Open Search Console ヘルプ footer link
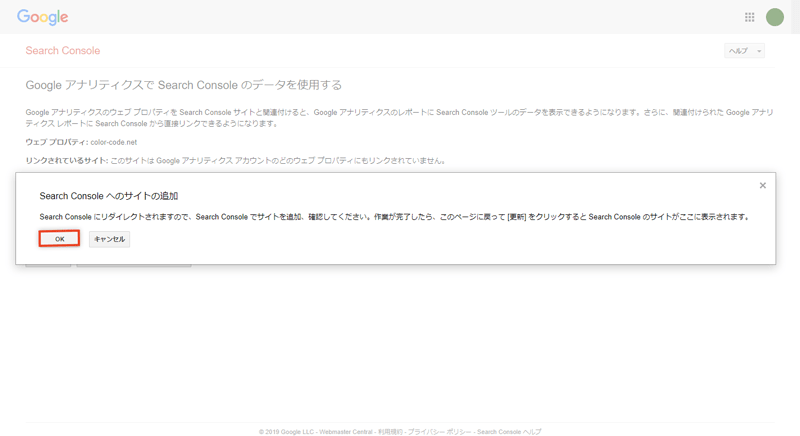 (509, 432)
